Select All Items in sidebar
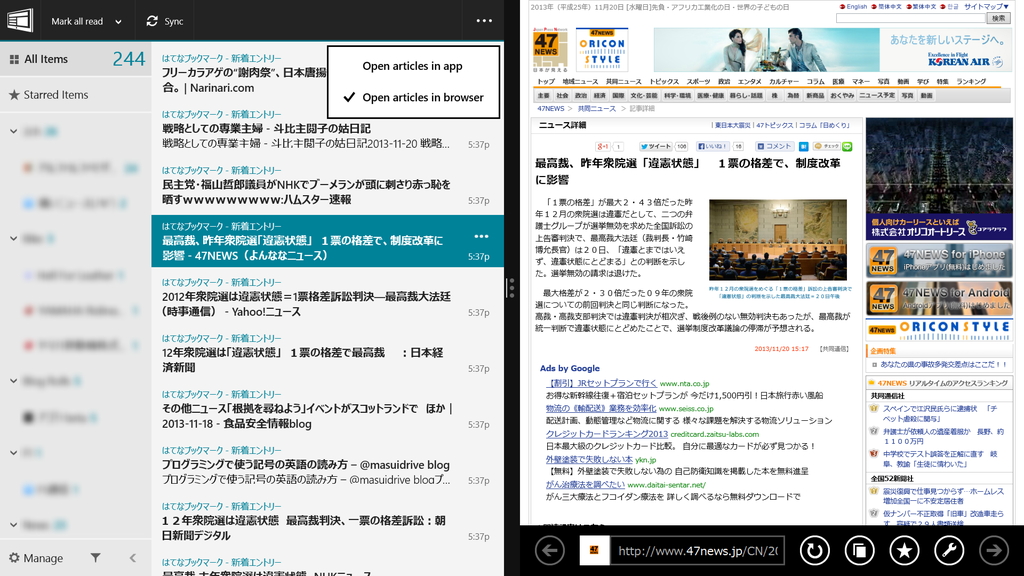The width and height of the screenshot is (1024, 576). click(76, 59)
